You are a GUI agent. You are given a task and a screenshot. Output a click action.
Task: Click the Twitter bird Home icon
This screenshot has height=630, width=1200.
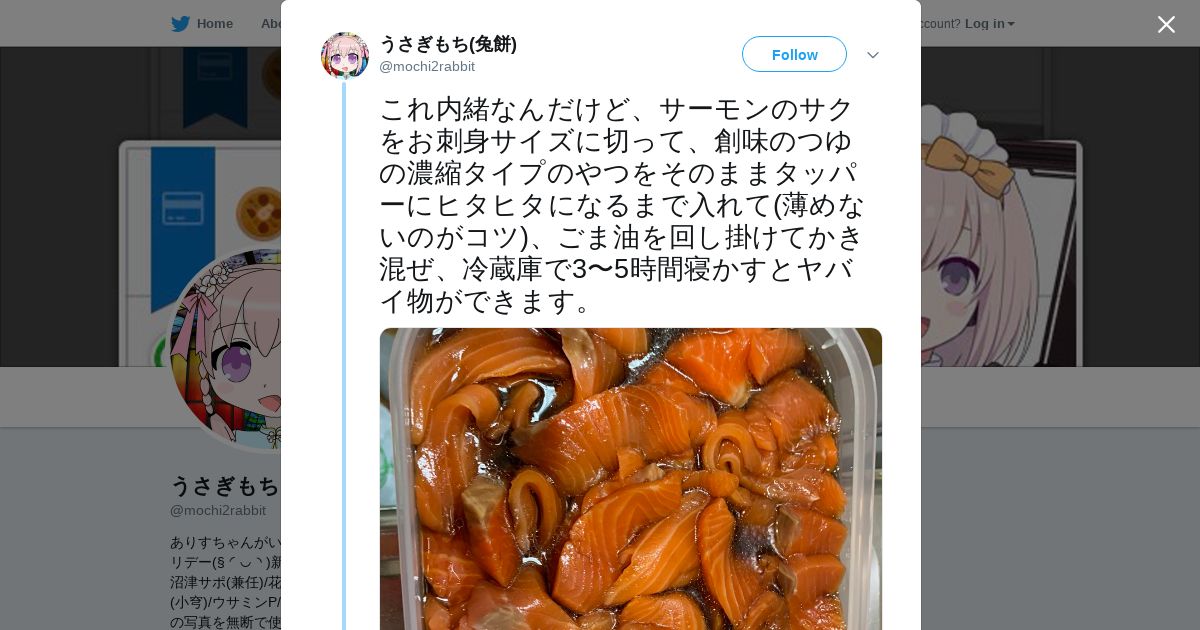tap(180, 24)
